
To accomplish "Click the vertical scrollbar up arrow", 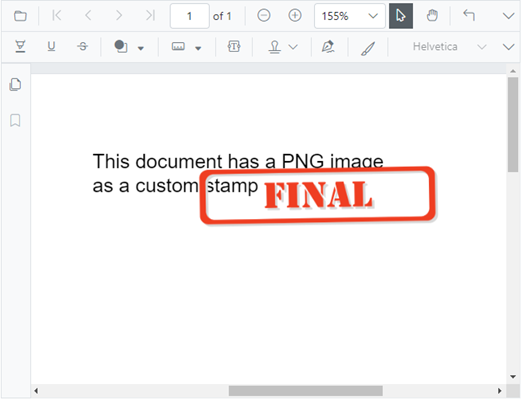I will (513, 71).
